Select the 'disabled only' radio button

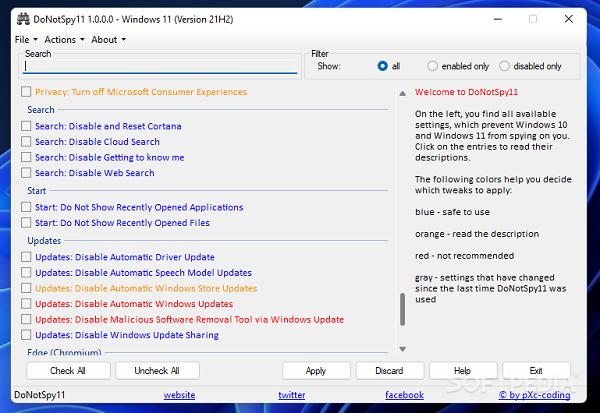[x=504, y=66]
